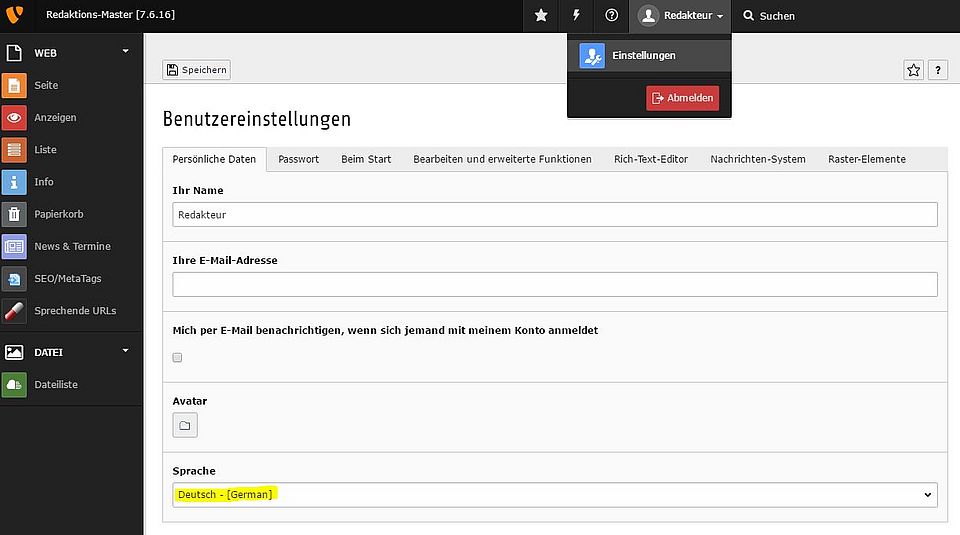This screenshot has height=535, width=960.
Task: Open News & Termine module
Action: tap(71, 246)
